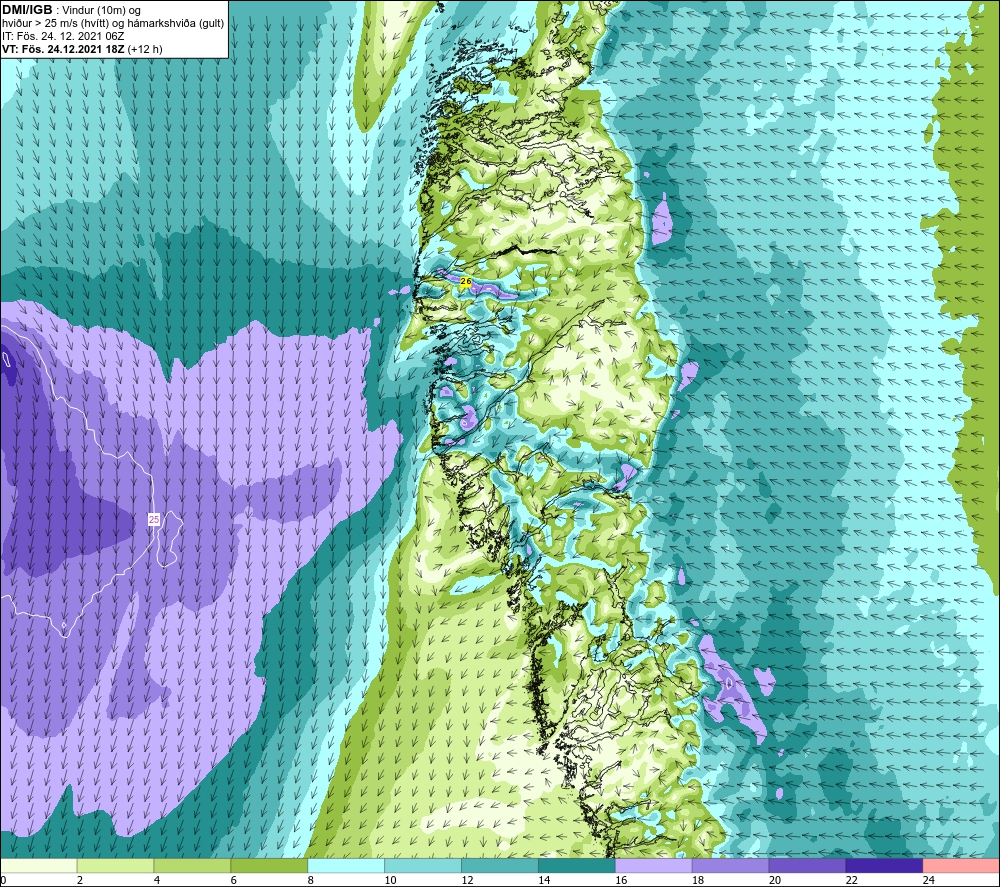Click the scale number '22' under the legend
The width and height of the screenshot is (1000, 887).
click(x=852, y=880)
